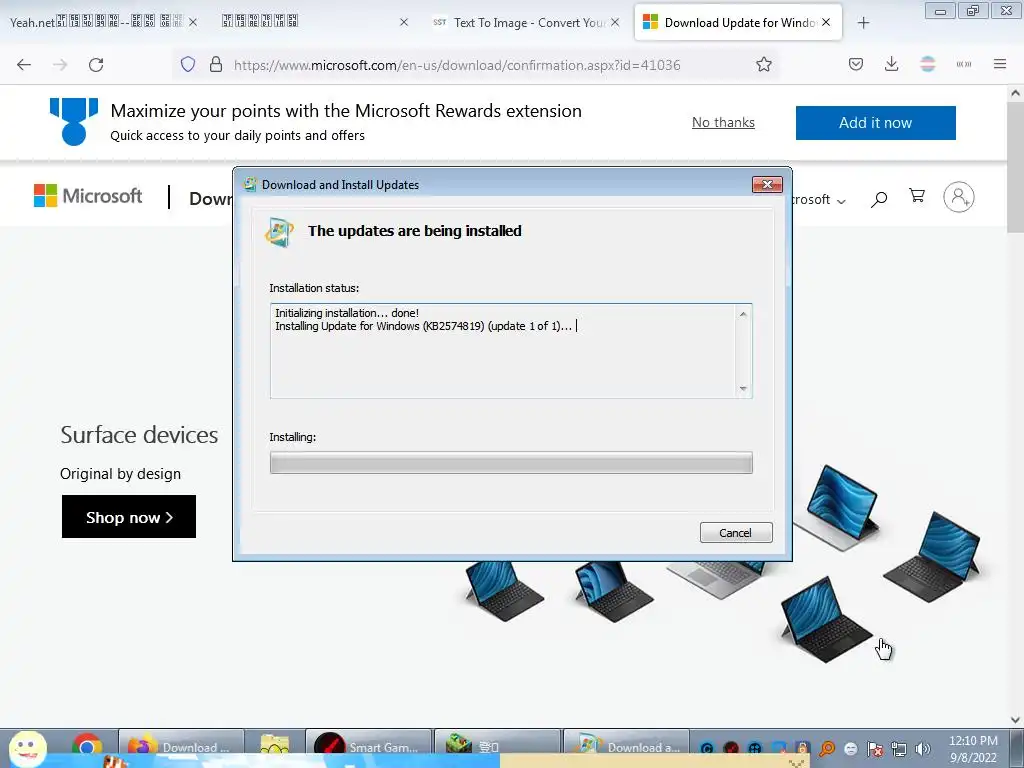Open the Firefox hamburger application menu
This screenshot has height=768, width=1024.
(1000, 64)
